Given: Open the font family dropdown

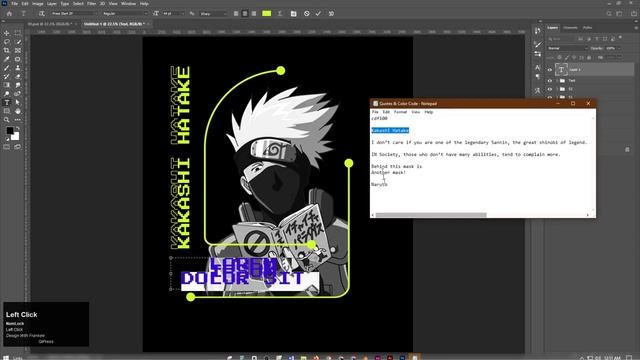Looking at the screenshot, I should (x=73, y=13).
